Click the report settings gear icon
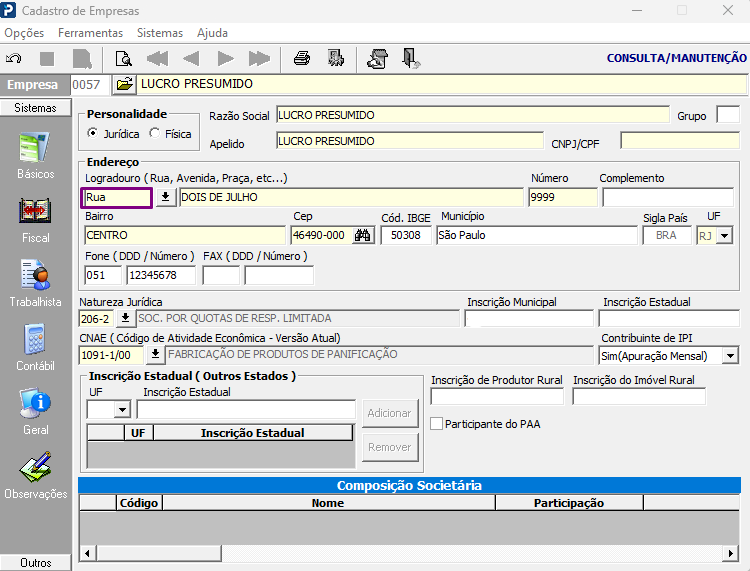 [336, 58]
